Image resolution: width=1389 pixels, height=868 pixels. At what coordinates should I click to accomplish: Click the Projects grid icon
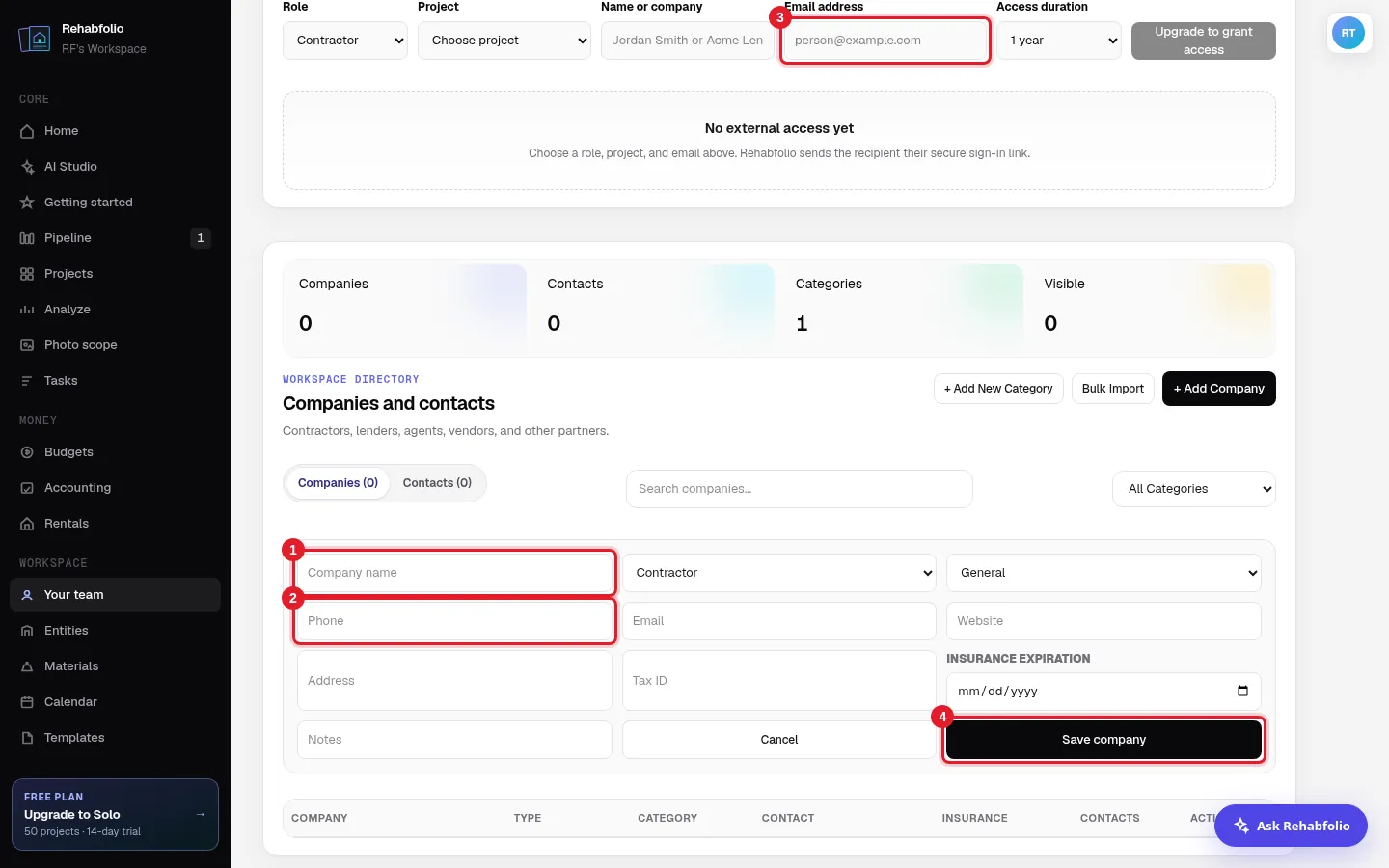[27, 274]
